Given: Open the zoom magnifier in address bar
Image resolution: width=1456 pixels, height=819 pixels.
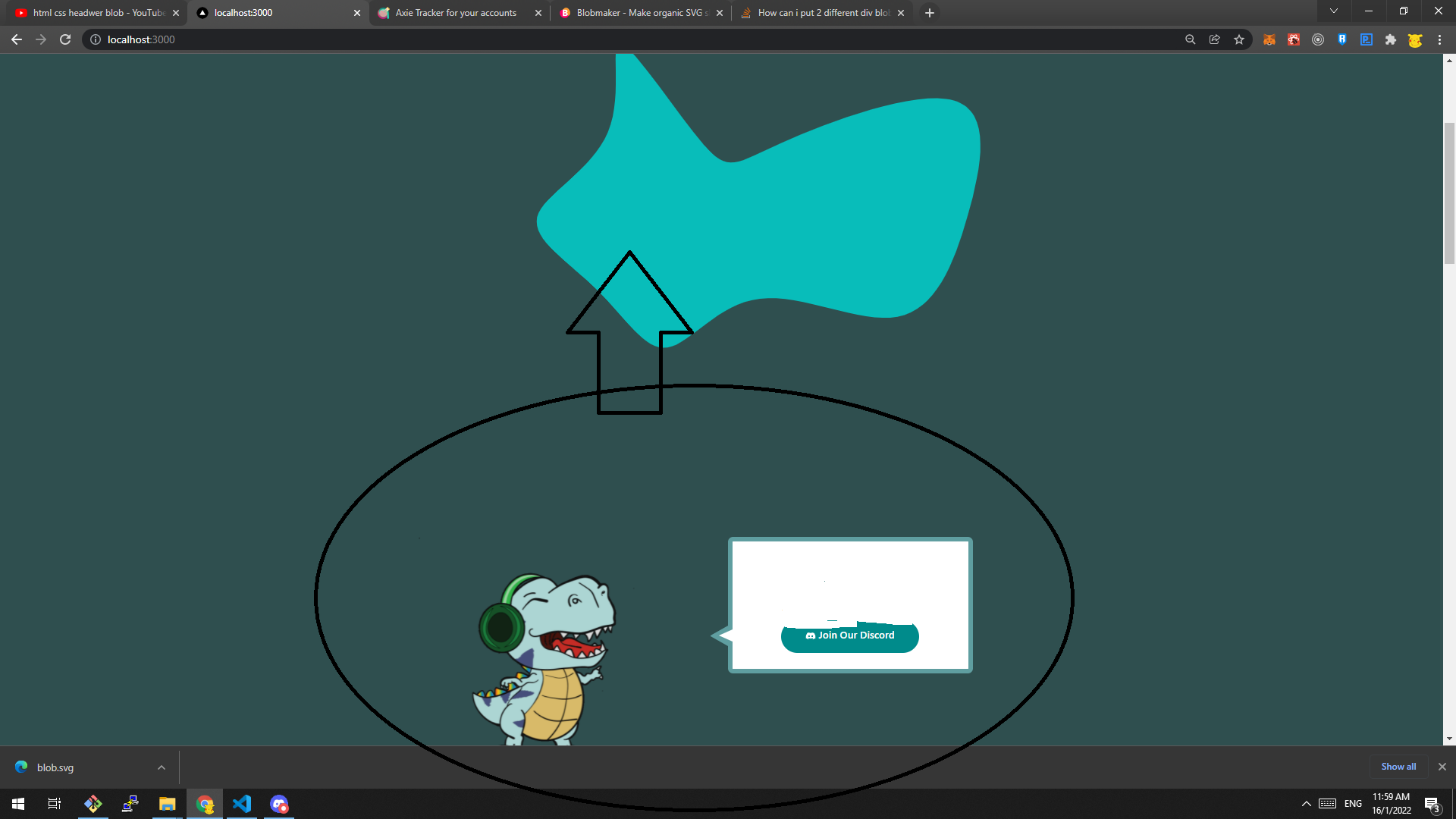Looking at the screenshot, I should (1191, 39).
